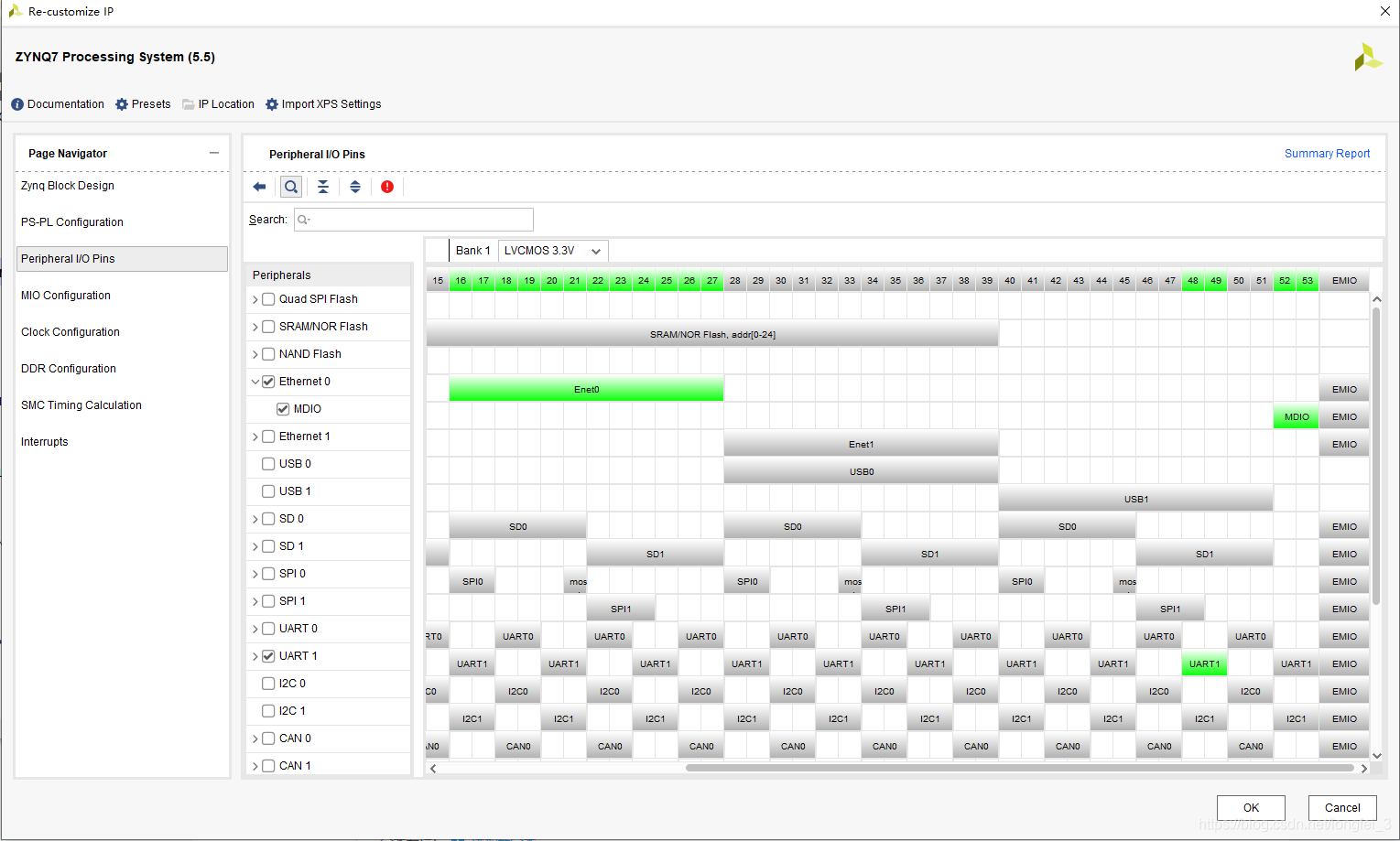Image resolution: width=1400 pixels, height=841 pixels.
Task: Toggle the search magnifier toolbar icon
Action: (291, 187)
